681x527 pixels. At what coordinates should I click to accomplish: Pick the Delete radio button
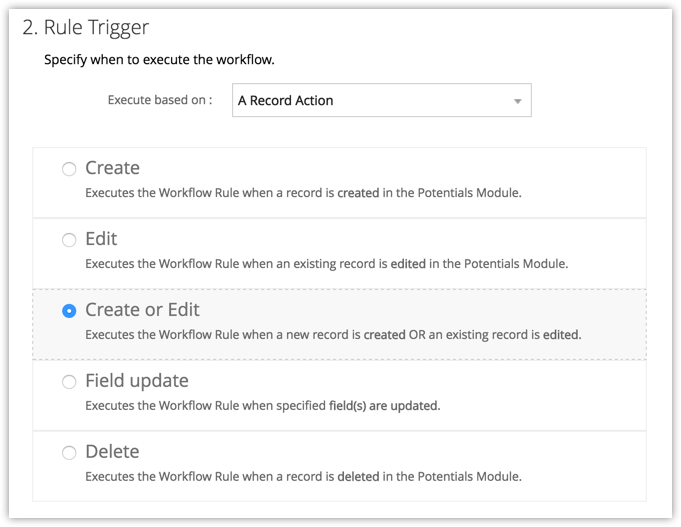[x=69, y=453]
